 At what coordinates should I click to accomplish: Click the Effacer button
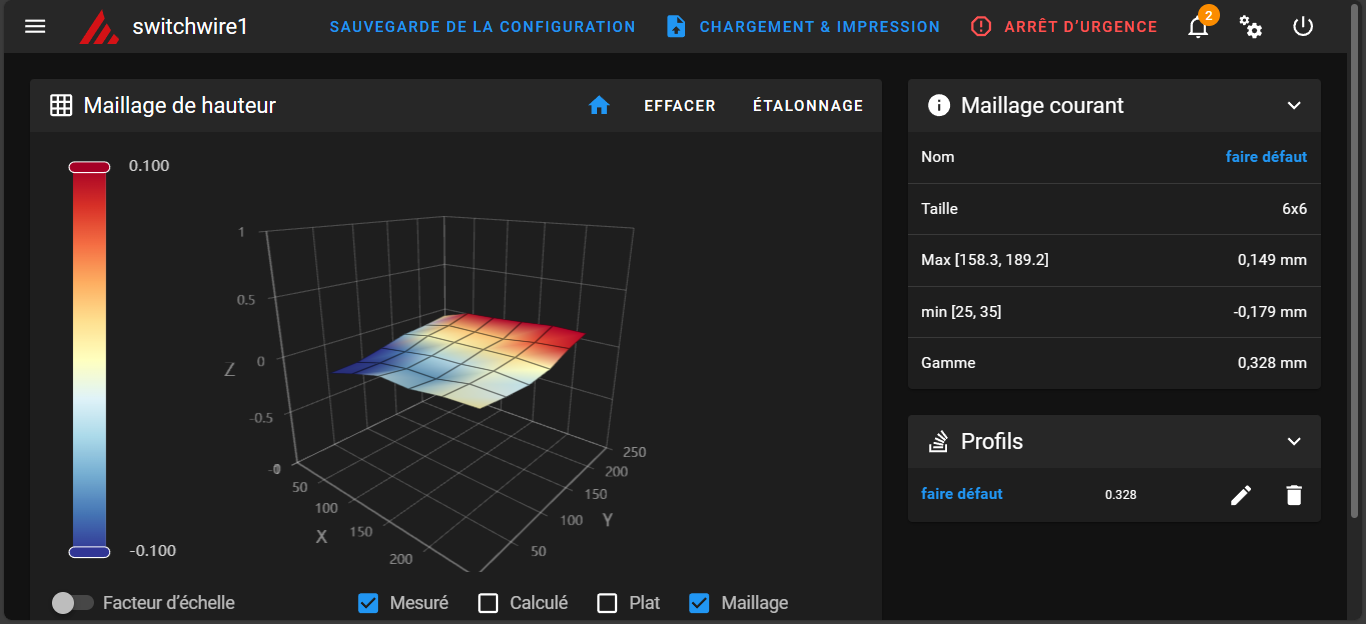(680, 105)
